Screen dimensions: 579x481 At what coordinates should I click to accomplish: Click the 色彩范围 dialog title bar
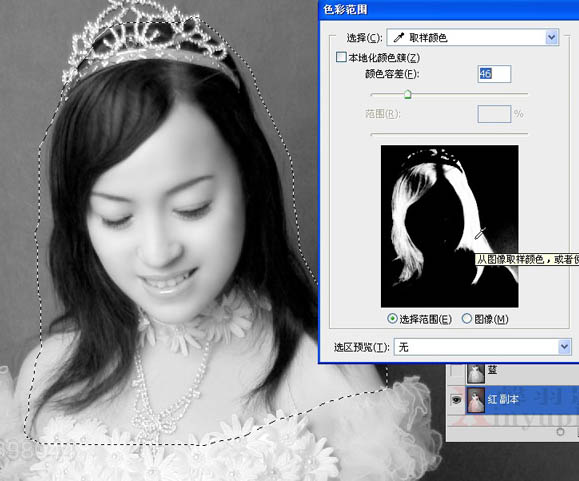(x=449, y=10)
